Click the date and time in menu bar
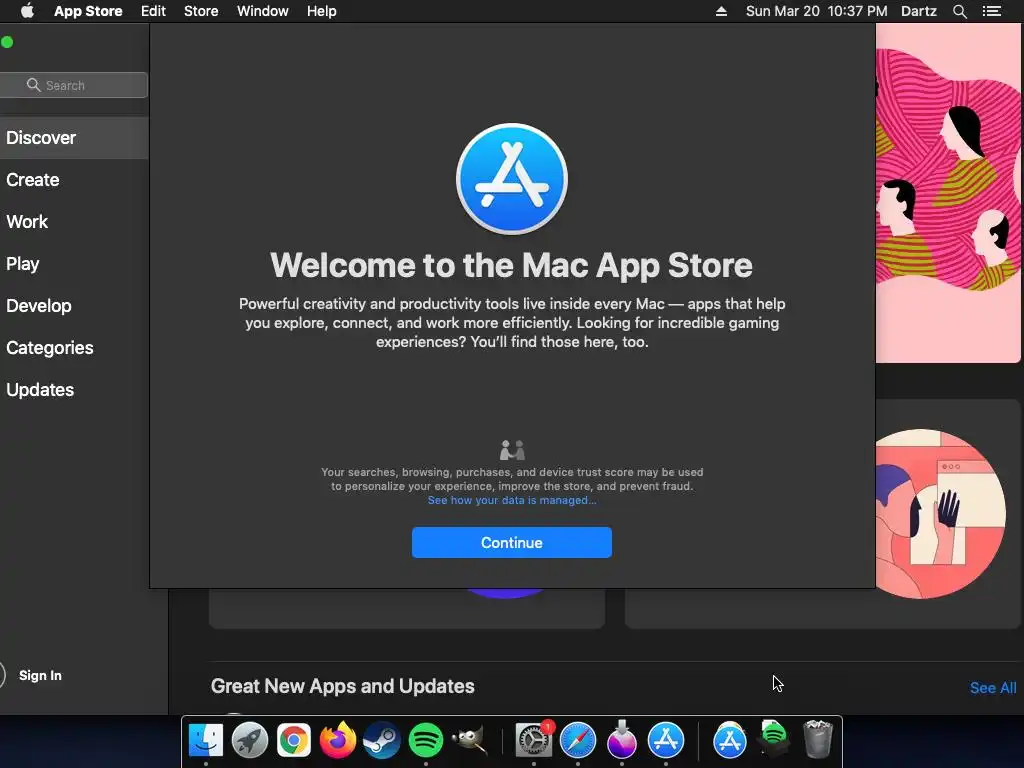 816,11
